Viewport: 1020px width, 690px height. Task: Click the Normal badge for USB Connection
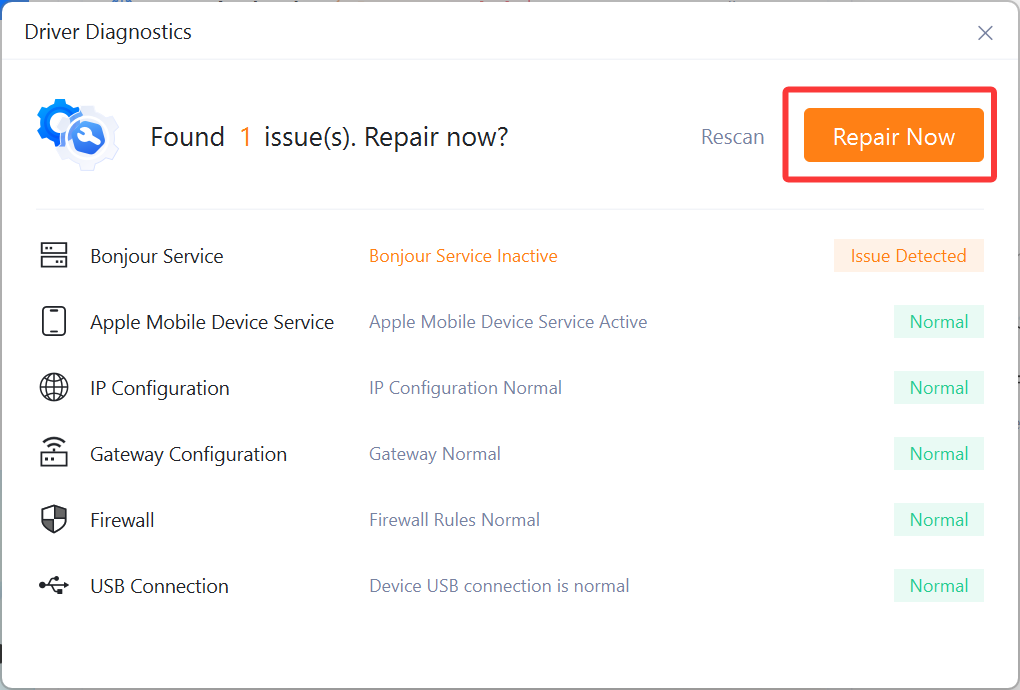pos(938,585)
